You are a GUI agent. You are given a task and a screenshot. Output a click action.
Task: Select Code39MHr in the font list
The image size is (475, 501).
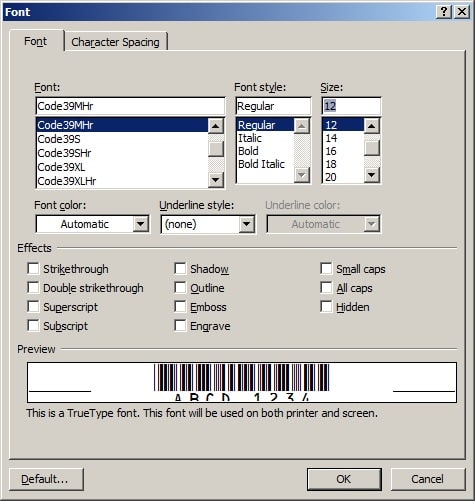click(x=122, y=125)
